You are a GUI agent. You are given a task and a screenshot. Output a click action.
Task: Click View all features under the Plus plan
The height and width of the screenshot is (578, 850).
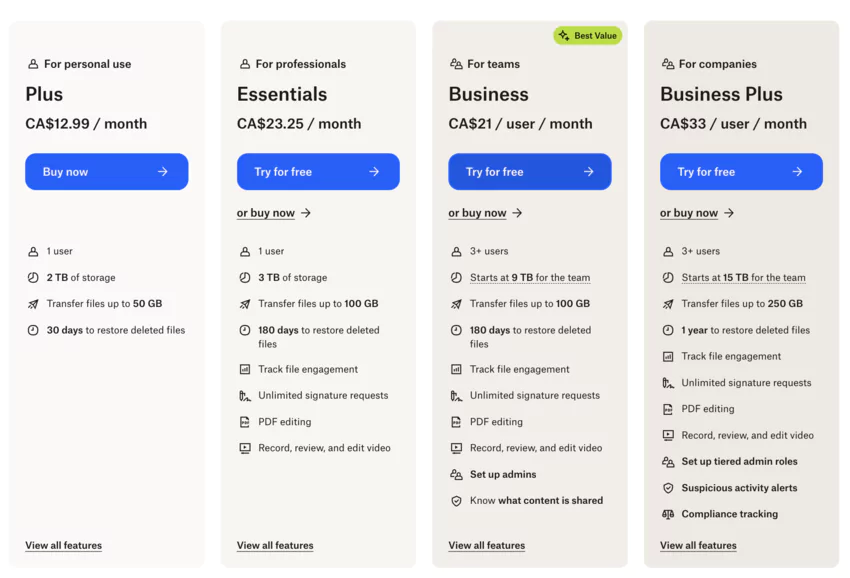click(x=63, y=545)
